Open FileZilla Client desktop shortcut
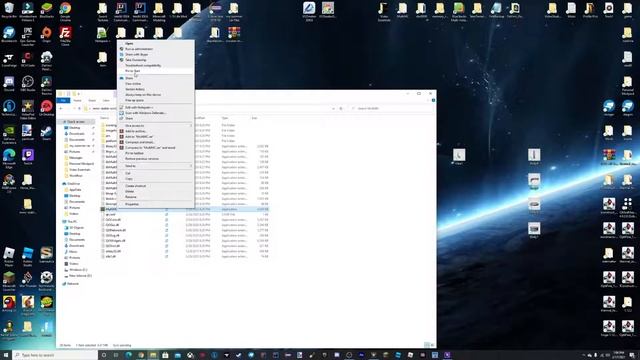The width and height of the screenshot is (640, 360). 65,36
